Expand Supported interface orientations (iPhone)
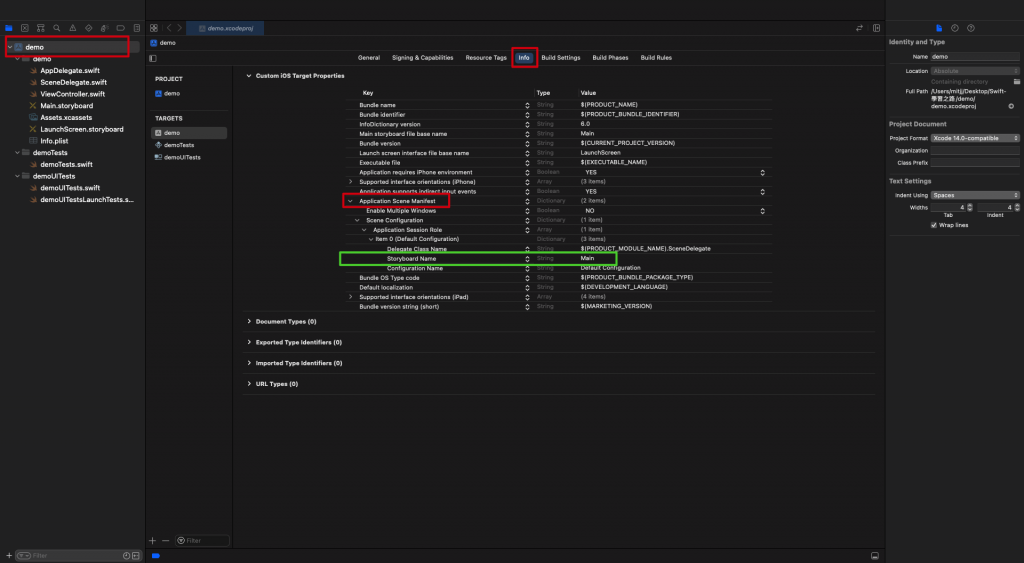The image size is (1024, 563). point(350,182)
